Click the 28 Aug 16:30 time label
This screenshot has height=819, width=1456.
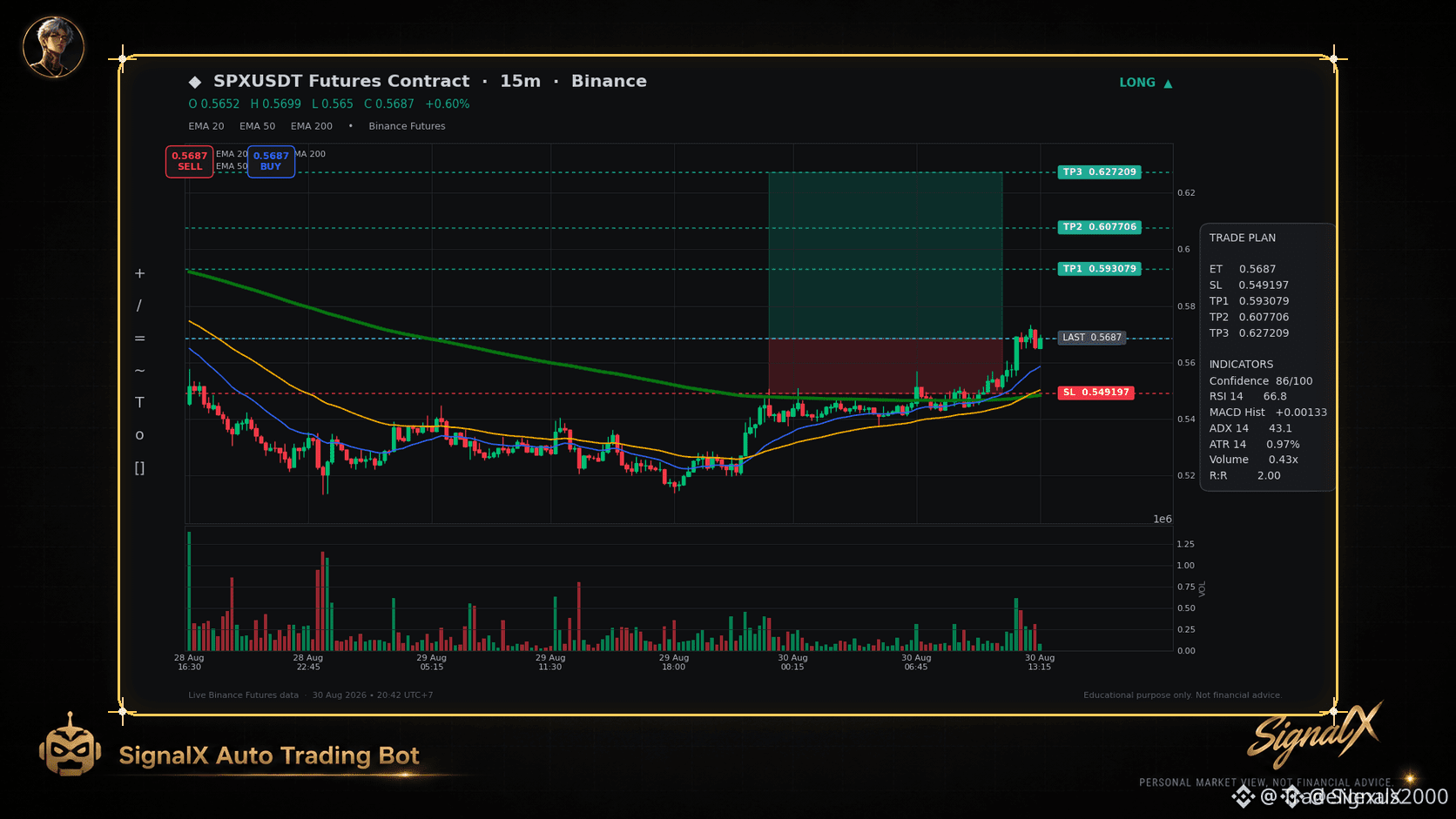tap(189, 662)
